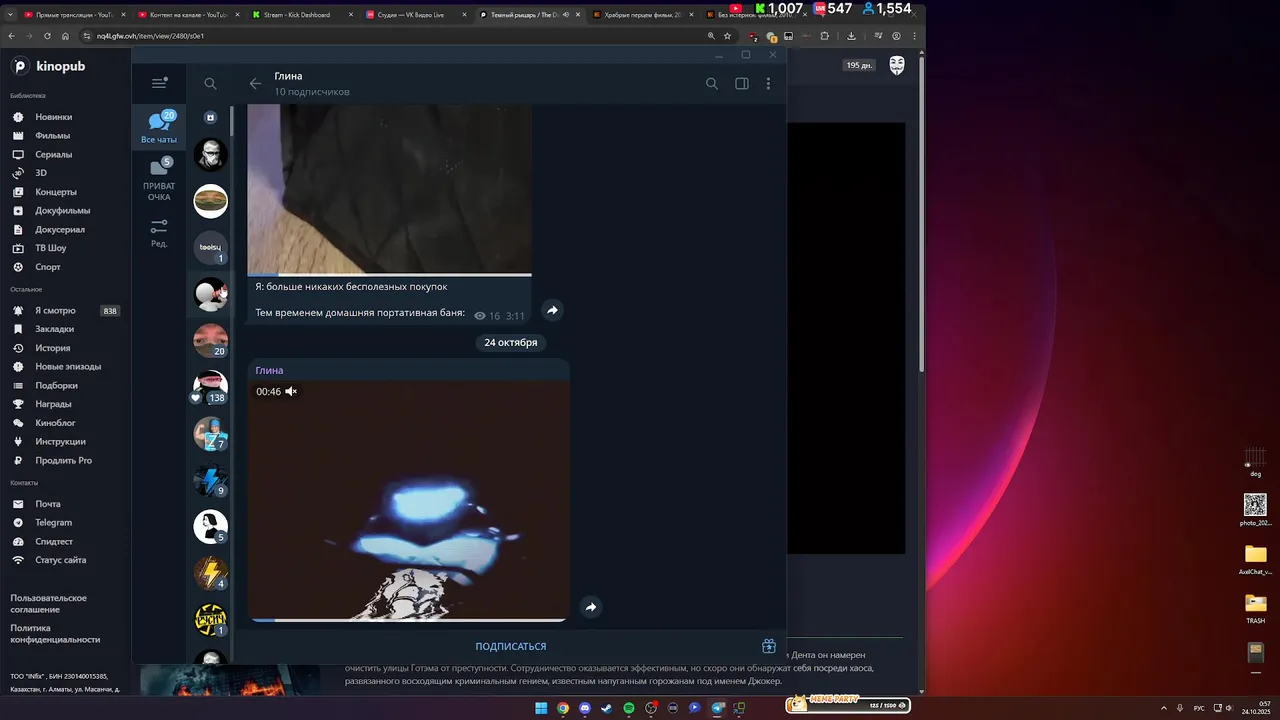Open the Новинки section in kinopub
The height and width of the screenshot is (720, 1280).
click(x=53, y=117)
